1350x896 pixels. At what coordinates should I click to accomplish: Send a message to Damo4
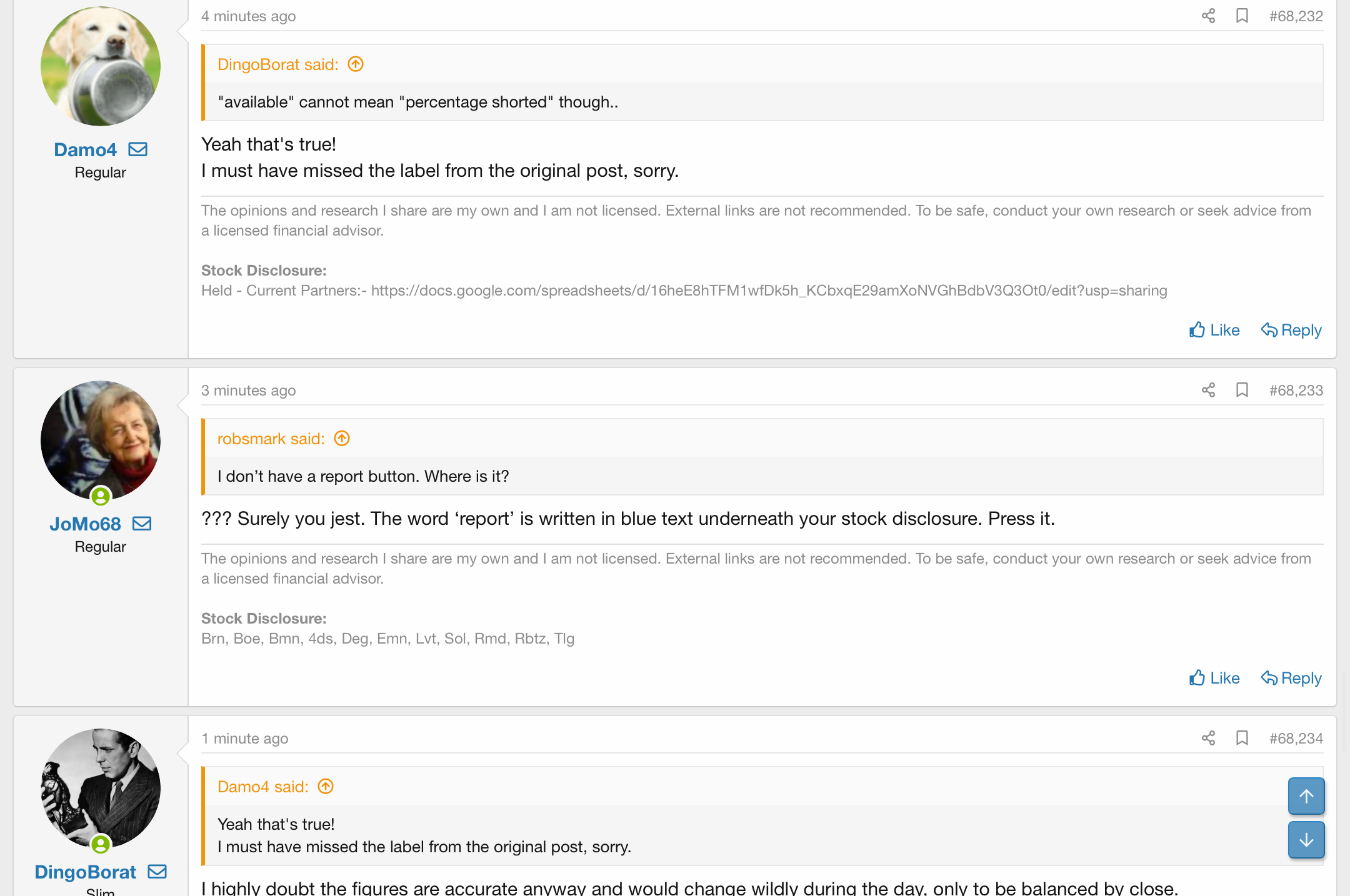(137, 149)
